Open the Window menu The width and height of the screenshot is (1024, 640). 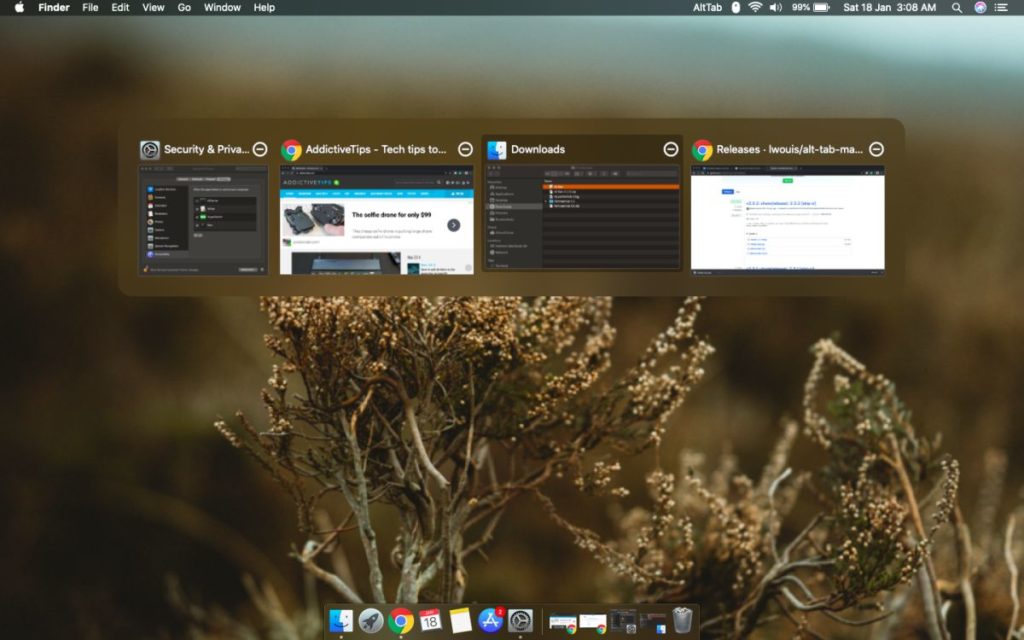pos(221,7)
